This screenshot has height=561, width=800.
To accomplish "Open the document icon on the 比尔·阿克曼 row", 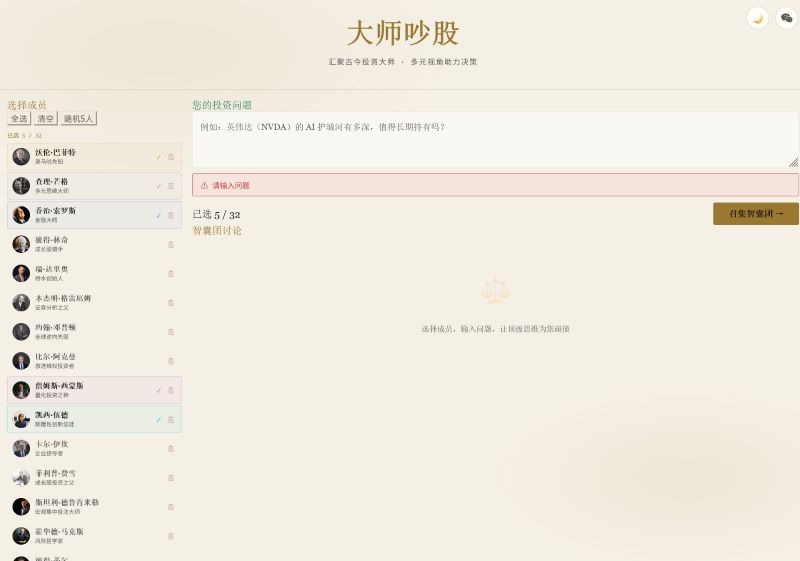I will (171, 361).
